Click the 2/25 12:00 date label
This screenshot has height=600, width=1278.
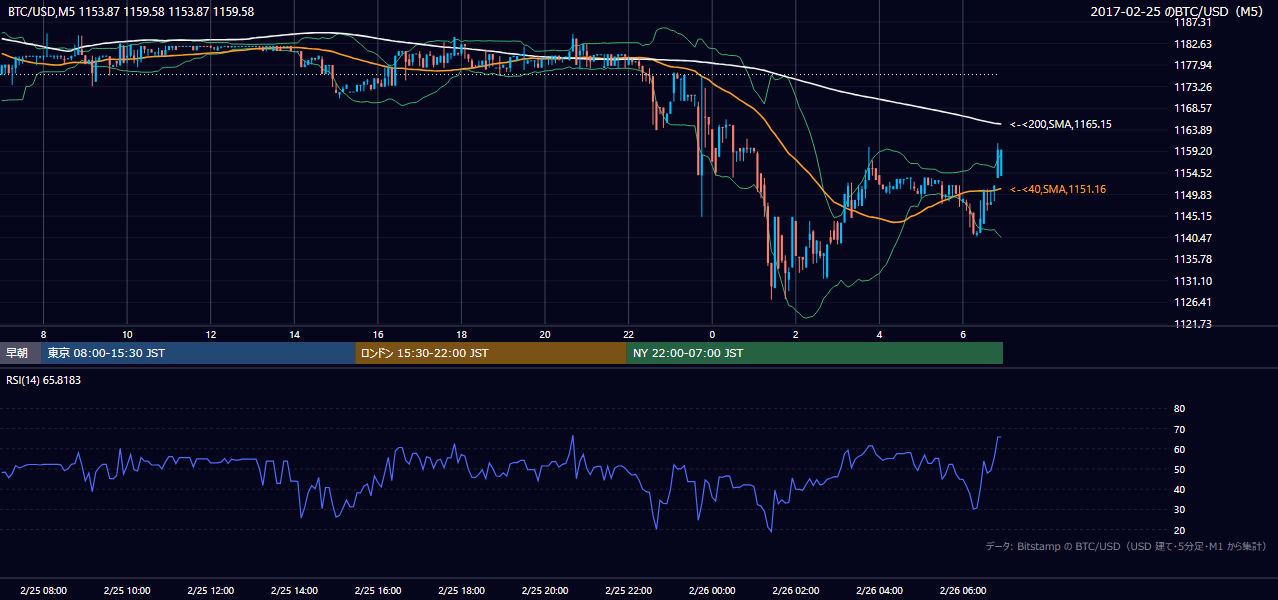point(210,591)
